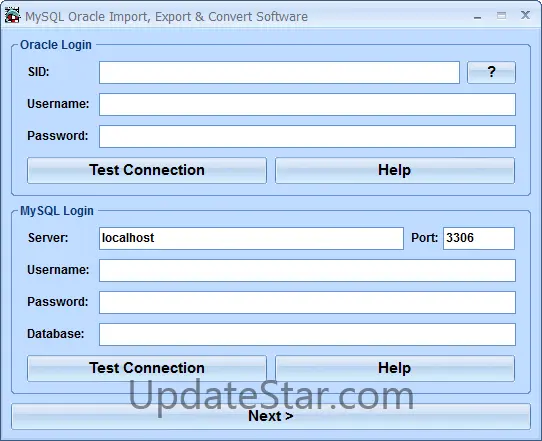The height and width of the screenshot is (441, 542).
Task: Click the Oracle Login group label
Action: (56, 45)
